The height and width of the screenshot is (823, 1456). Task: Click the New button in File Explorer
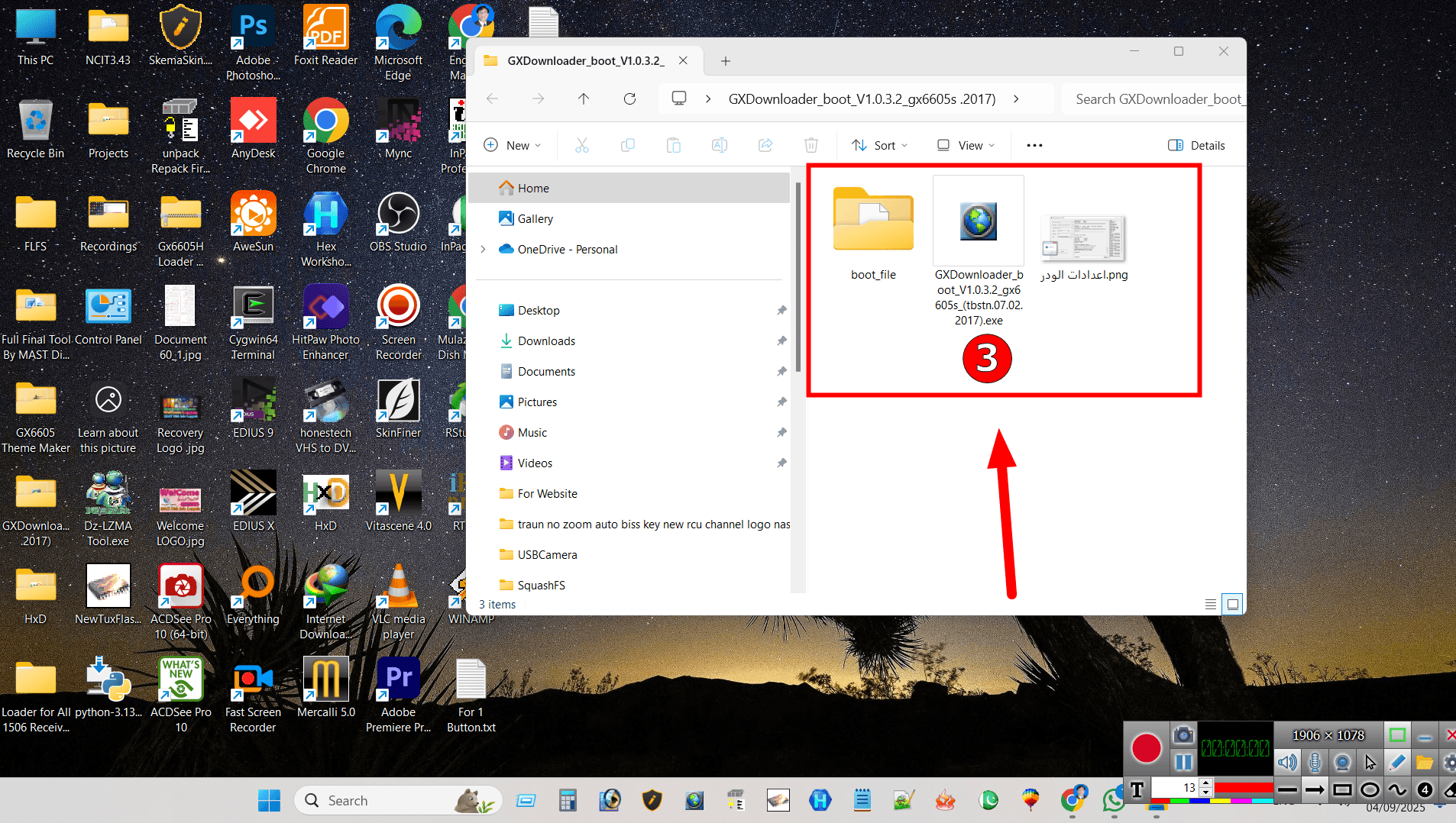pos(513,145)
